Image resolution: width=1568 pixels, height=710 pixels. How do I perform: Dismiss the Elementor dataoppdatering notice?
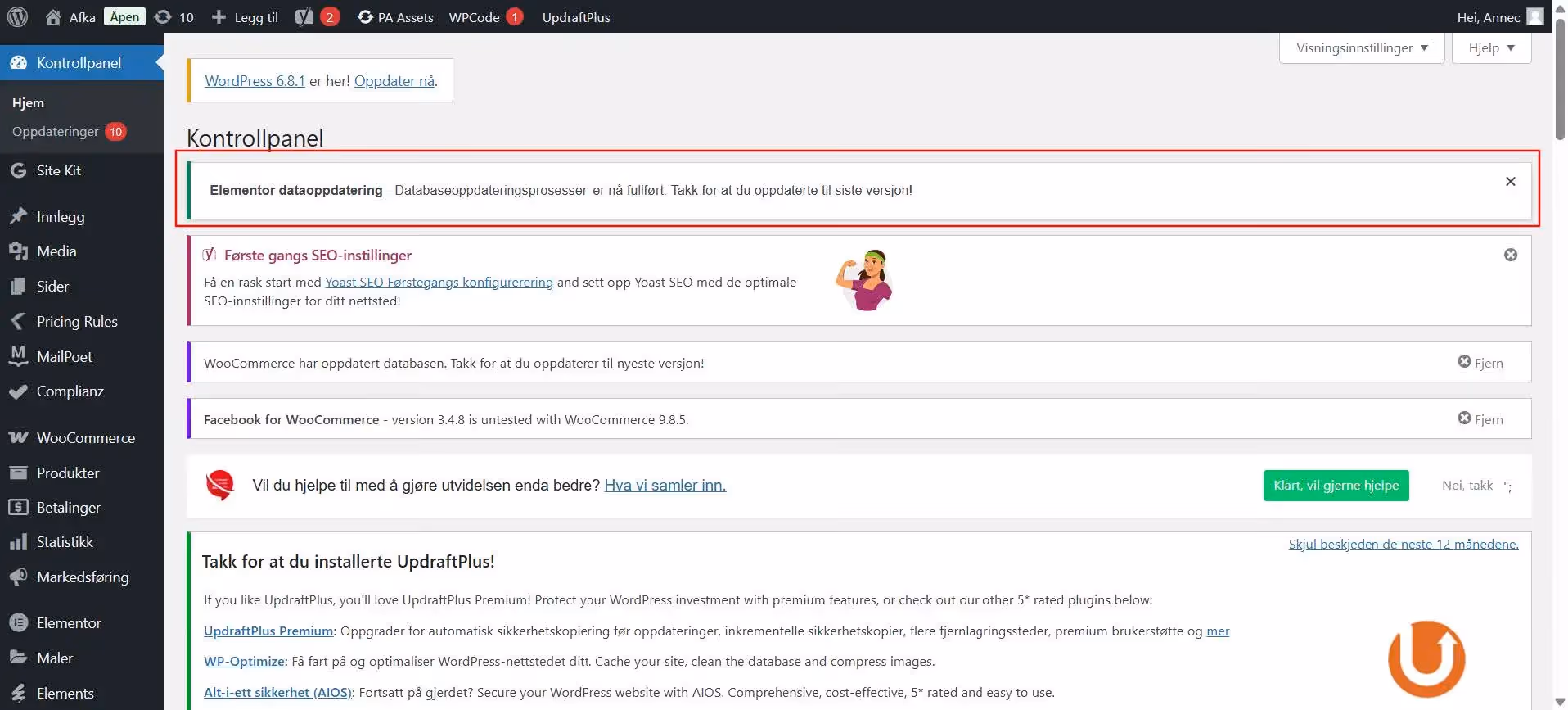point(1511,182)
